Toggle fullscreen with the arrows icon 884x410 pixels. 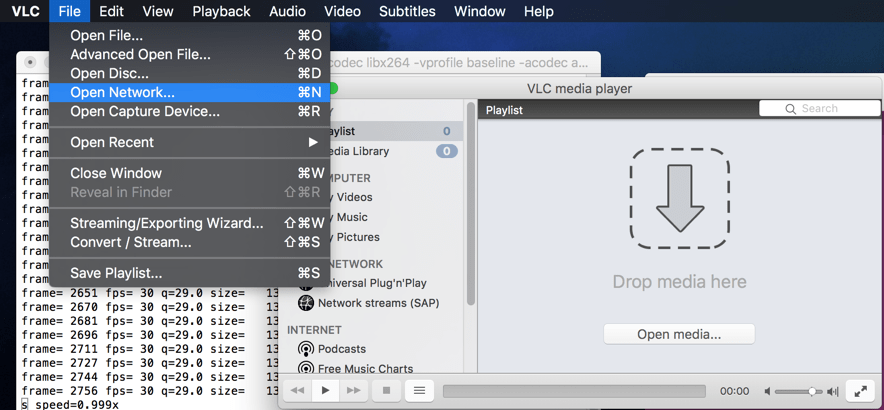tap(861, 391)
